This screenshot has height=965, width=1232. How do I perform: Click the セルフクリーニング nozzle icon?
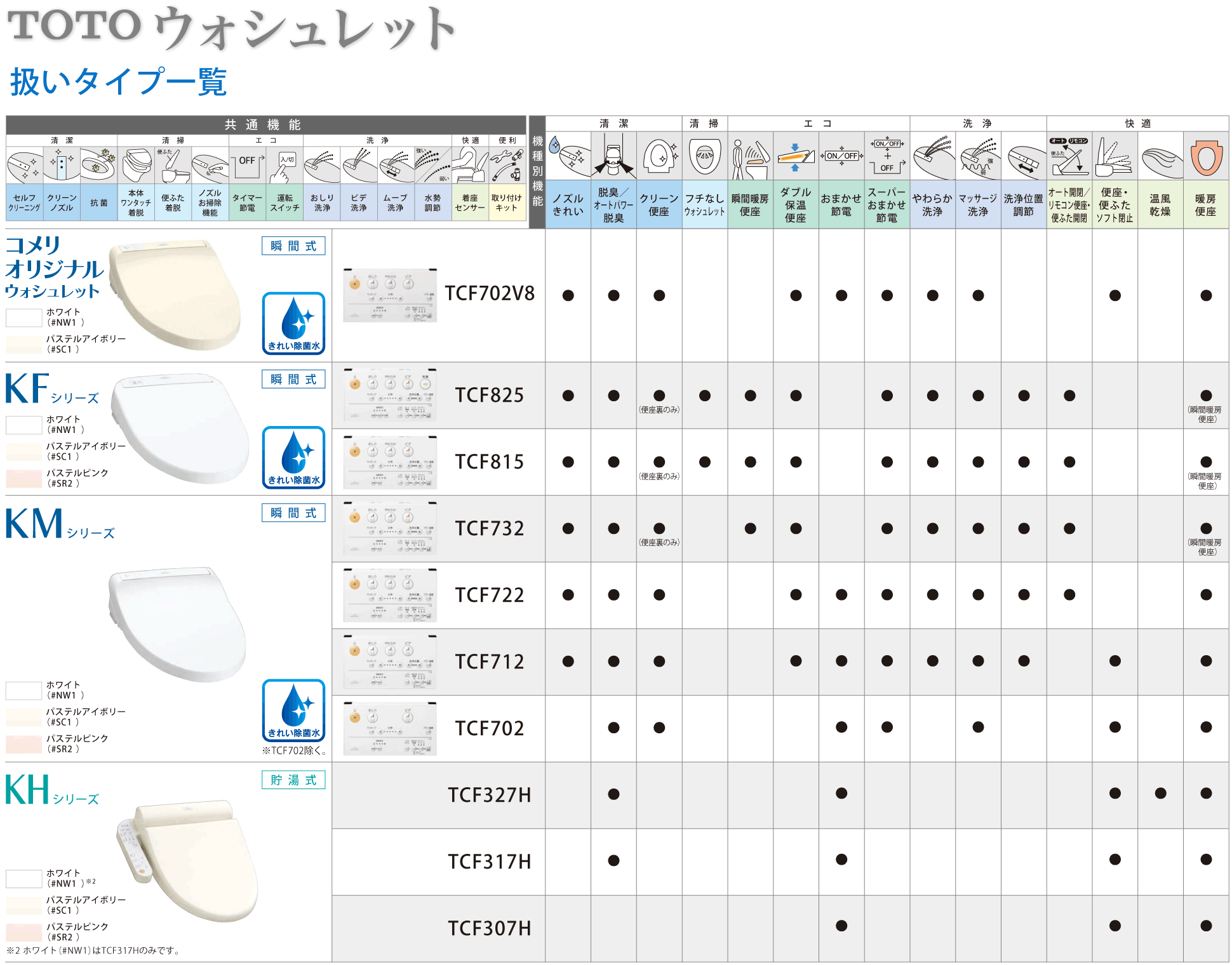tap(24, 165)
